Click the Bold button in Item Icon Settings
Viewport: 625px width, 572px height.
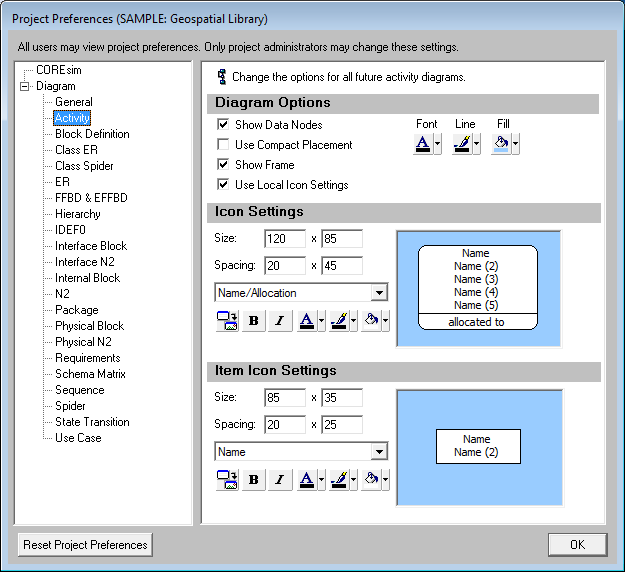[x=253, y=480]
